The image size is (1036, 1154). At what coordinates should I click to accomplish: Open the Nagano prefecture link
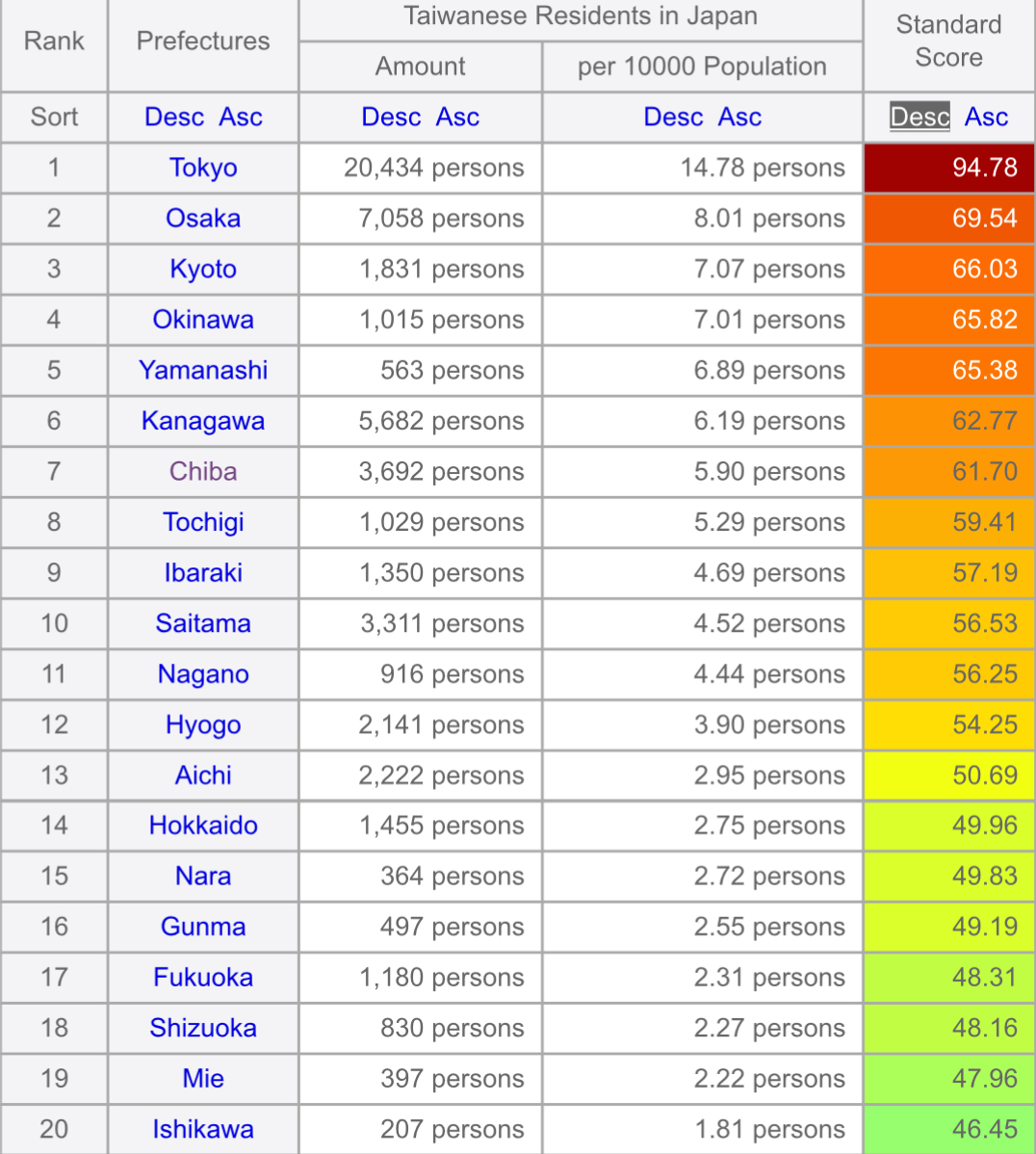tap(203, 674)
